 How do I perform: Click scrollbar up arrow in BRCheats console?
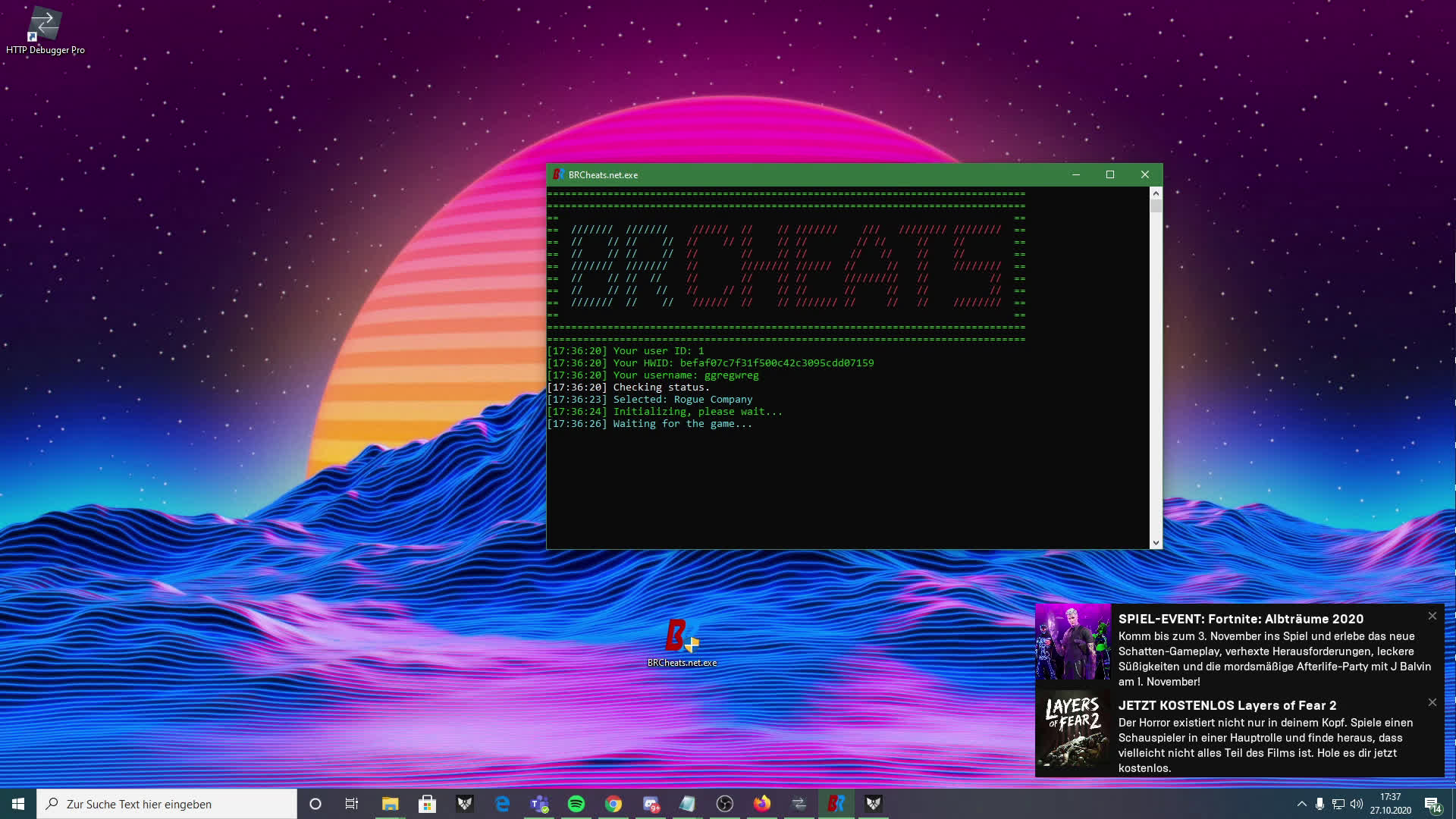pos(1156,193)
